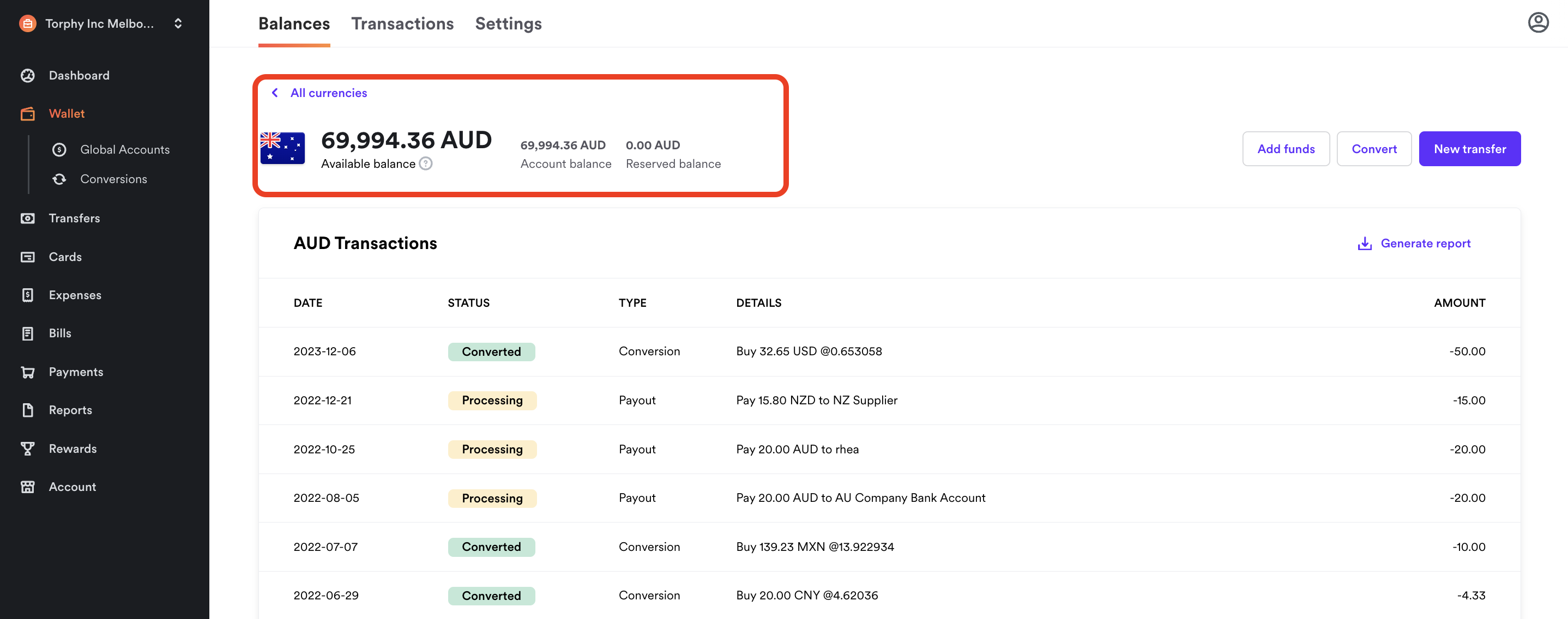Open Conversions submenu item
The height and width of the screenshot is (619, 1568).
(x=113, y=179)
